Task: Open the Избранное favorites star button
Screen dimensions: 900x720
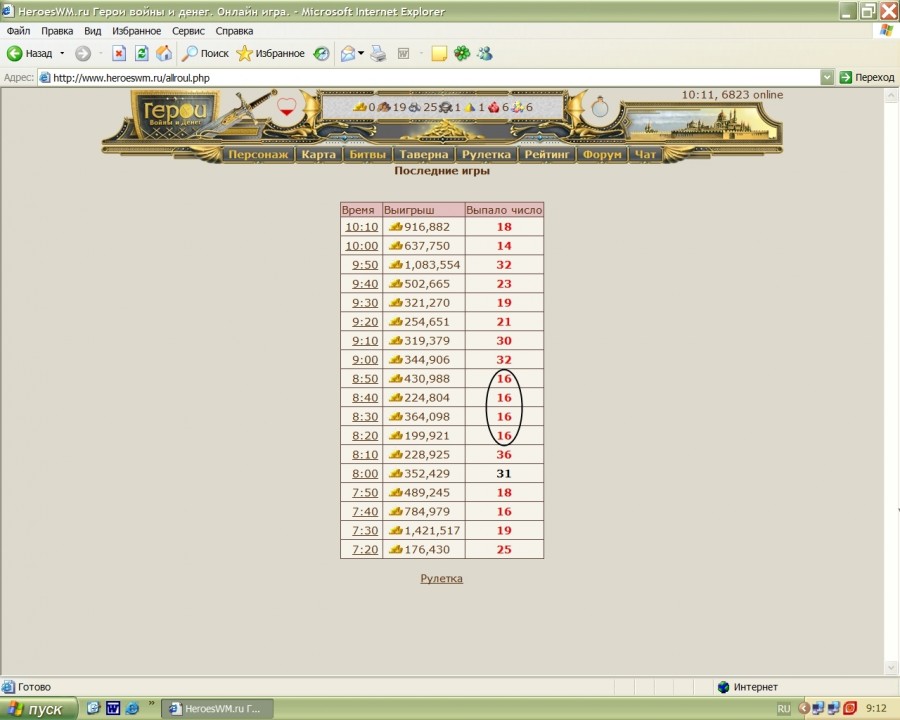Action: [x=270, y=53]
